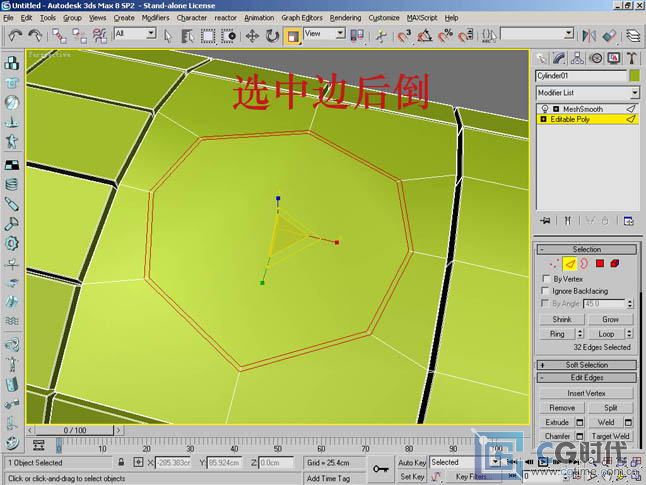
Task: Toggle the Selection Lock padlock
Action: [x=121, y=462]
